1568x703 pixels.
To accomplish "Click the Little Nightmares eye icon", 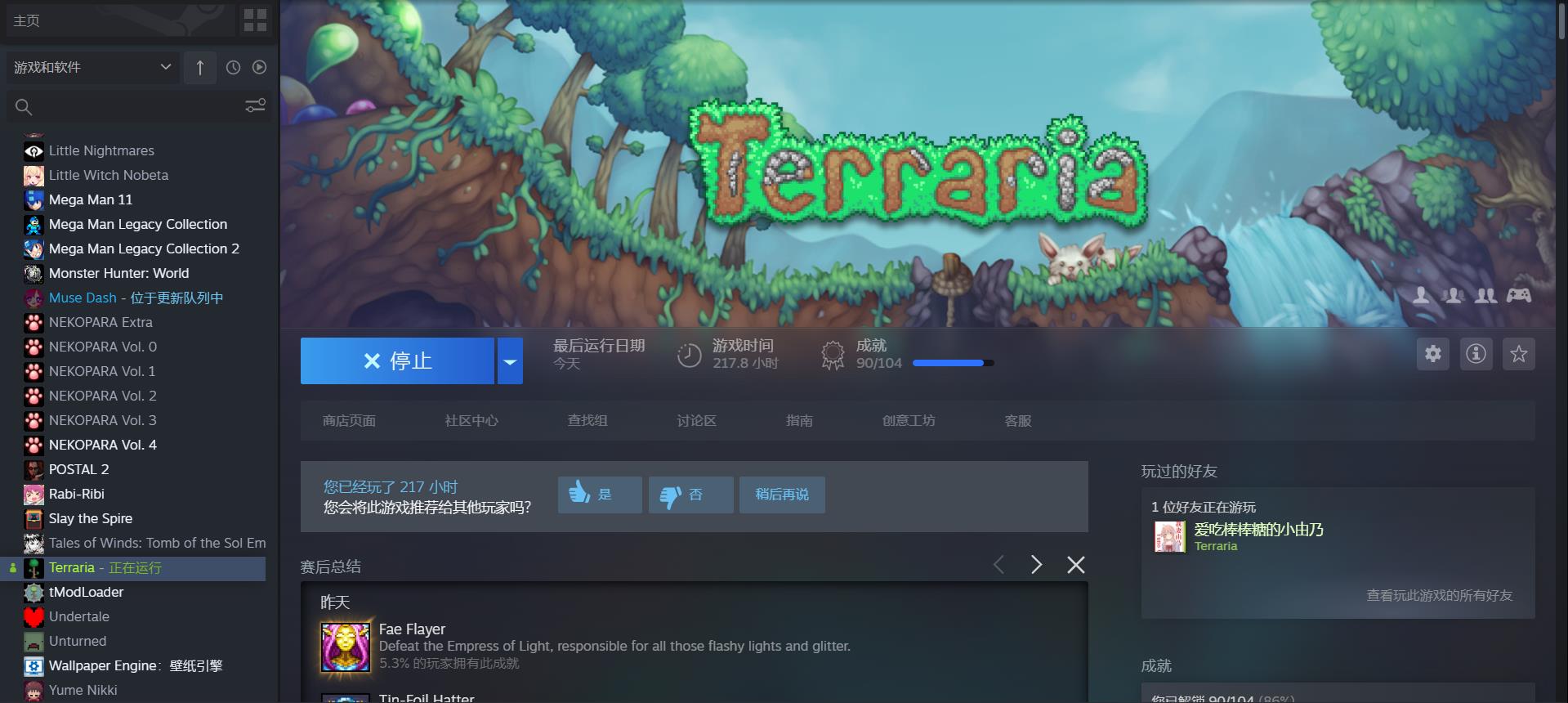I will pos(34,150).
